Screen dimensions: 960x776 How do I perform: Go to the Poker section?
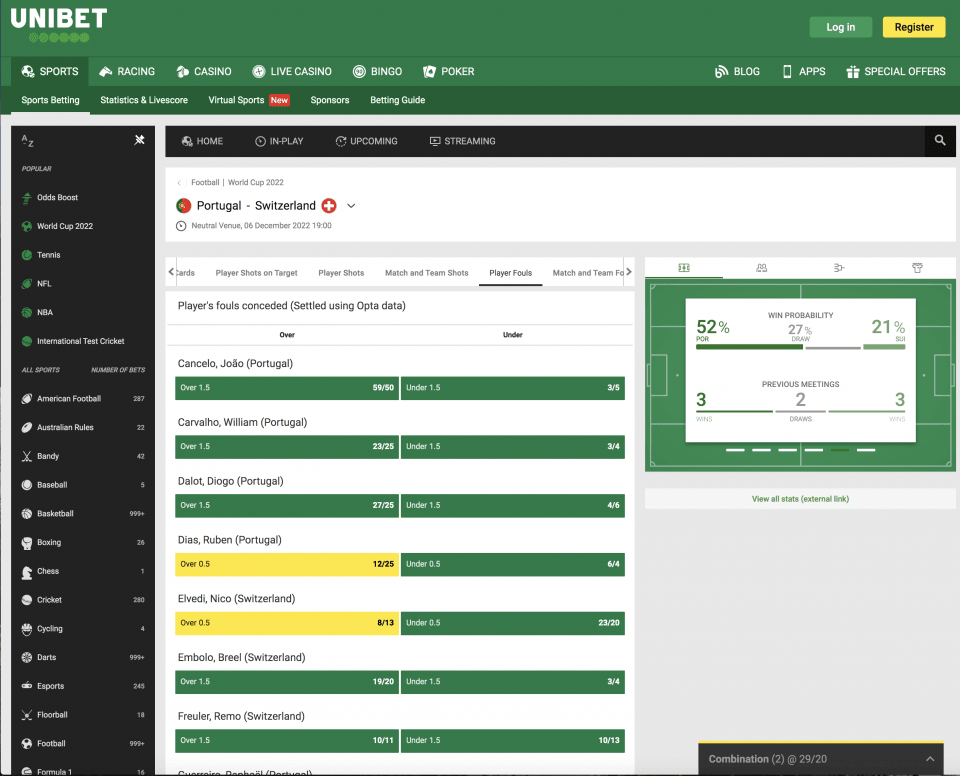click(449, 72)
